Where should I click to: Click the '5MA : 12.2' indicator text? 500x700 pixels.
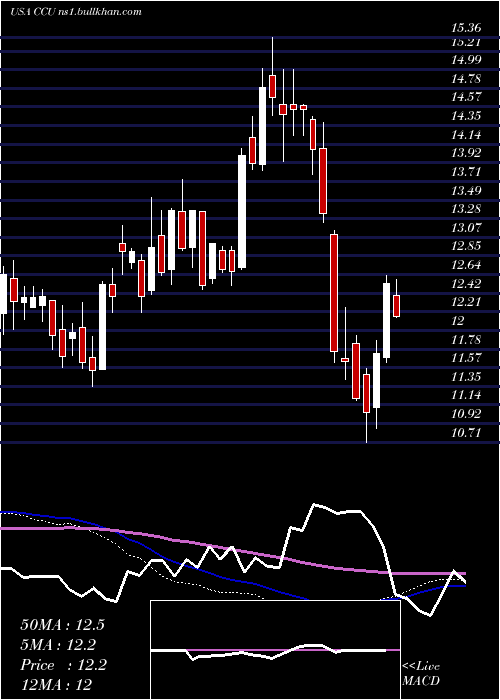pyautogui.click(x=58, y=645)
